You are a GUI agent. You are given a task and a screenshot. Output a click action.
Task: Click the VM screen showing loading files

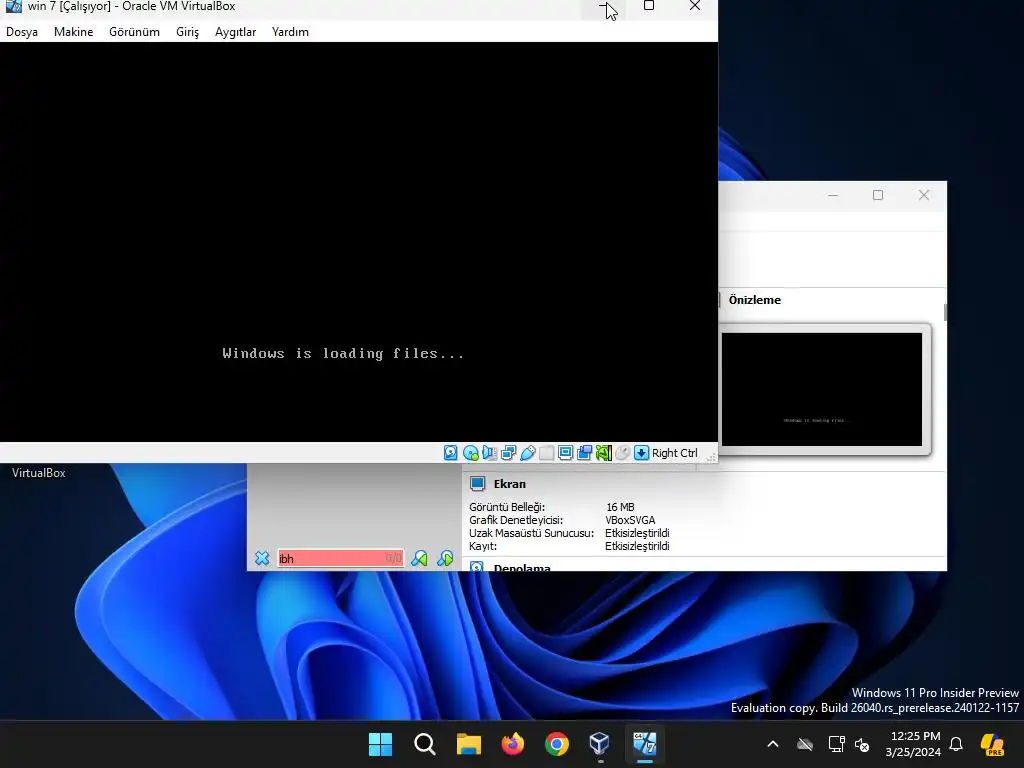359,242
